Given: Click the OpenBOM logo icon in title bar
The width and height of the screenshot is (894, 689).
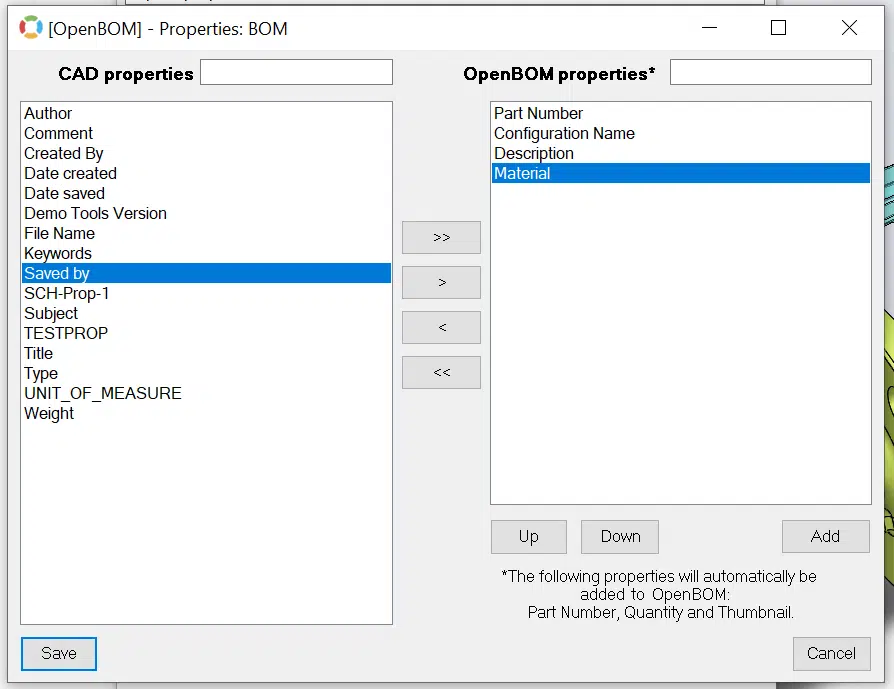Looking at the screenshot, I should 31,28.
